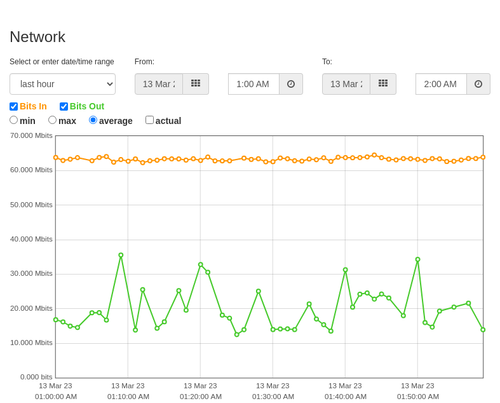Click the first Bits In point at 01:00

click(56, 158)
